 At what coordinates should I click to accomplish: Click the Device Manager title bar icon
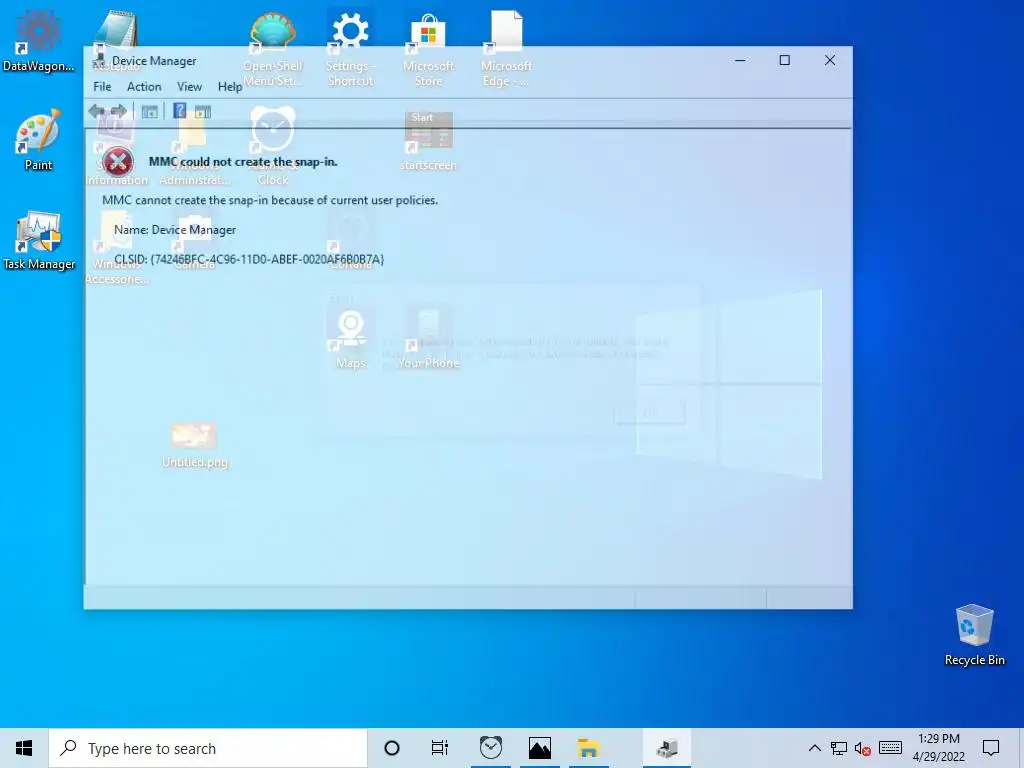click(x=99, y=60)
